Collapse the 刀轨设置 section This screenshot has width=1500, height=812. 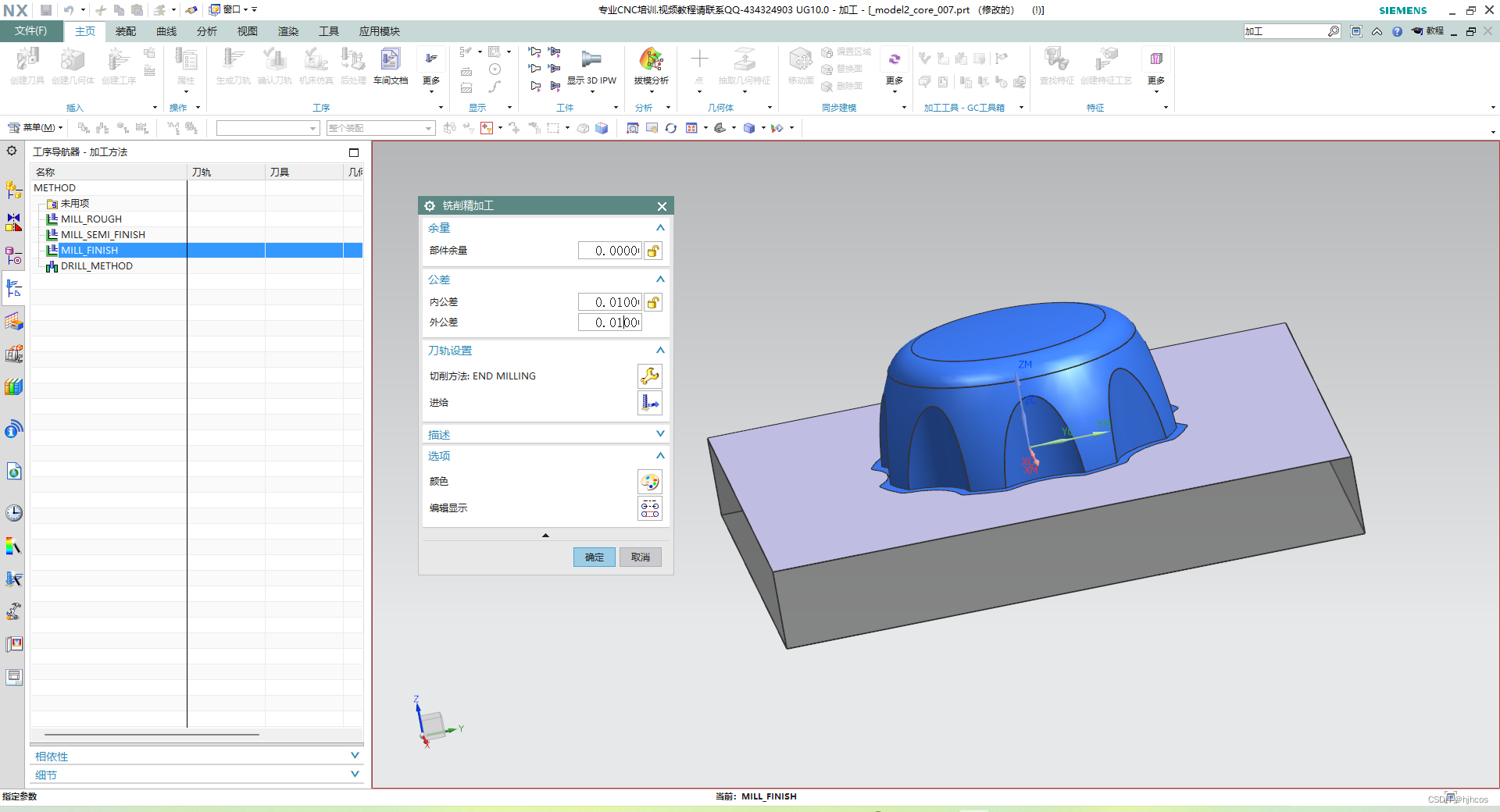(x=660, y=351)
